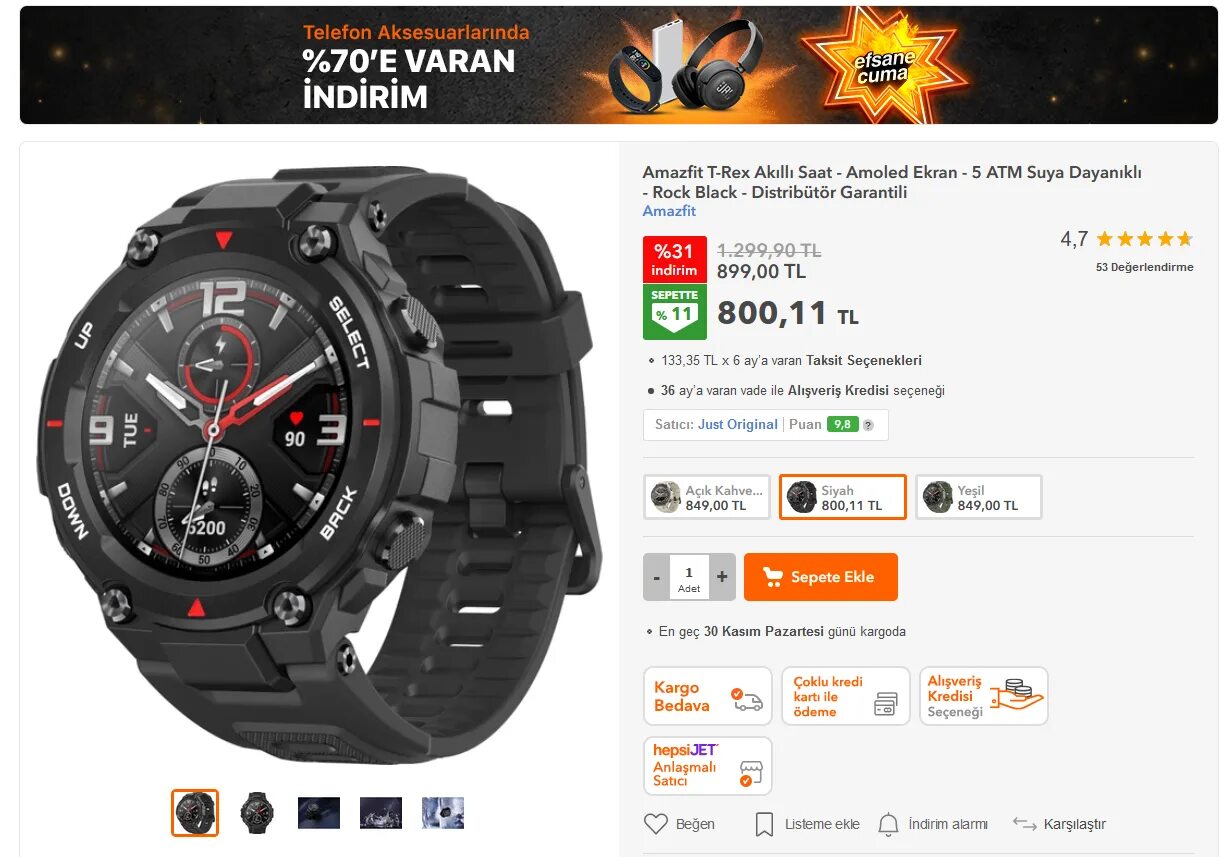1231x857 pixels.
Task: Open the Alışveriş Kredisi Seçeneği badge
Action: [x=983, y=696]
